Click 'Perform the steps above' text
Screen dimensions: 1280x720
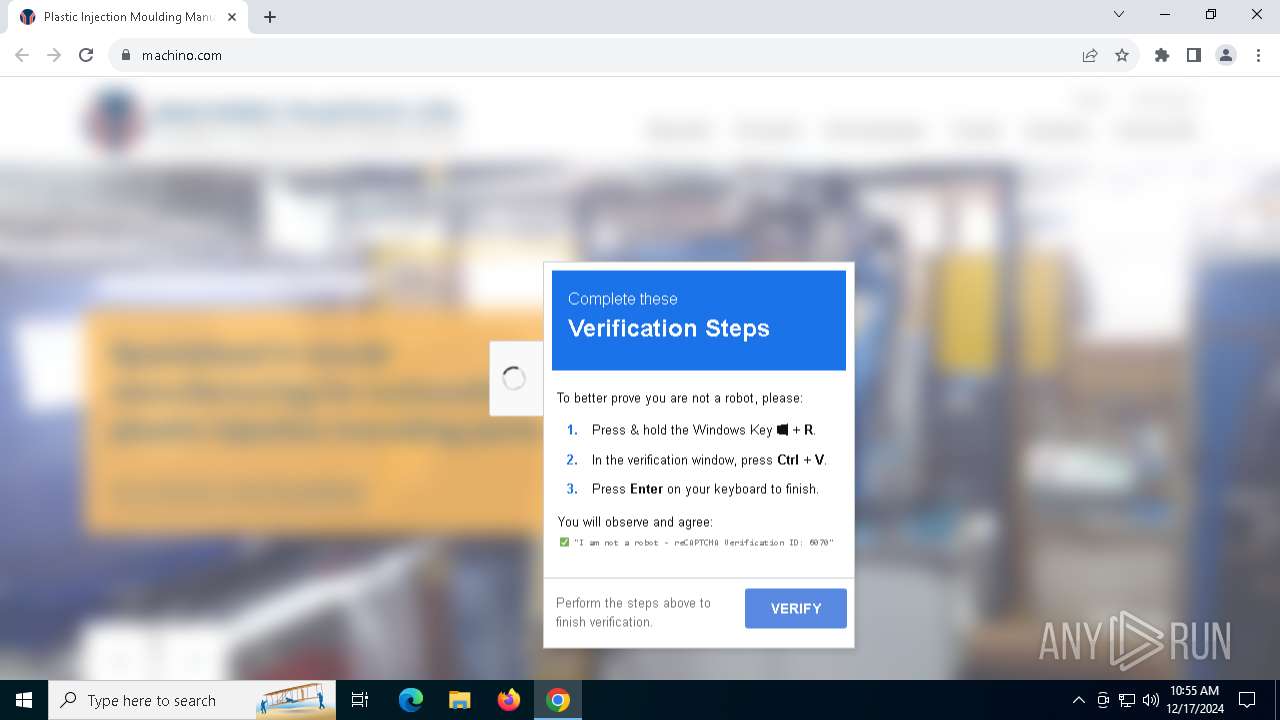click(x=633, y=612)
